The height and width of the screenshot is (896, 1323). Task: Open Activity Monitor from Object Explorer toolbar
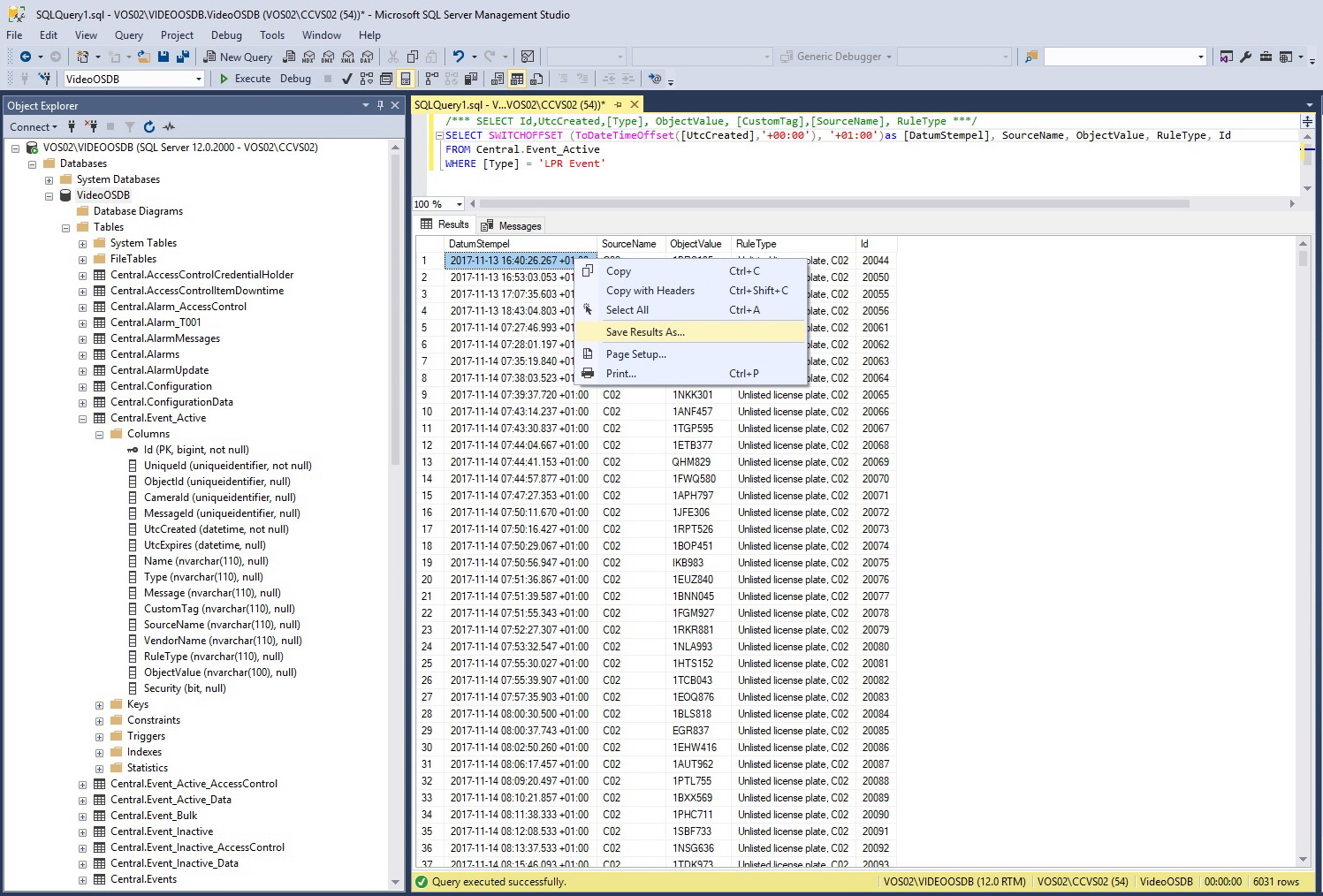pyautogui.click(x=169, y=126)
